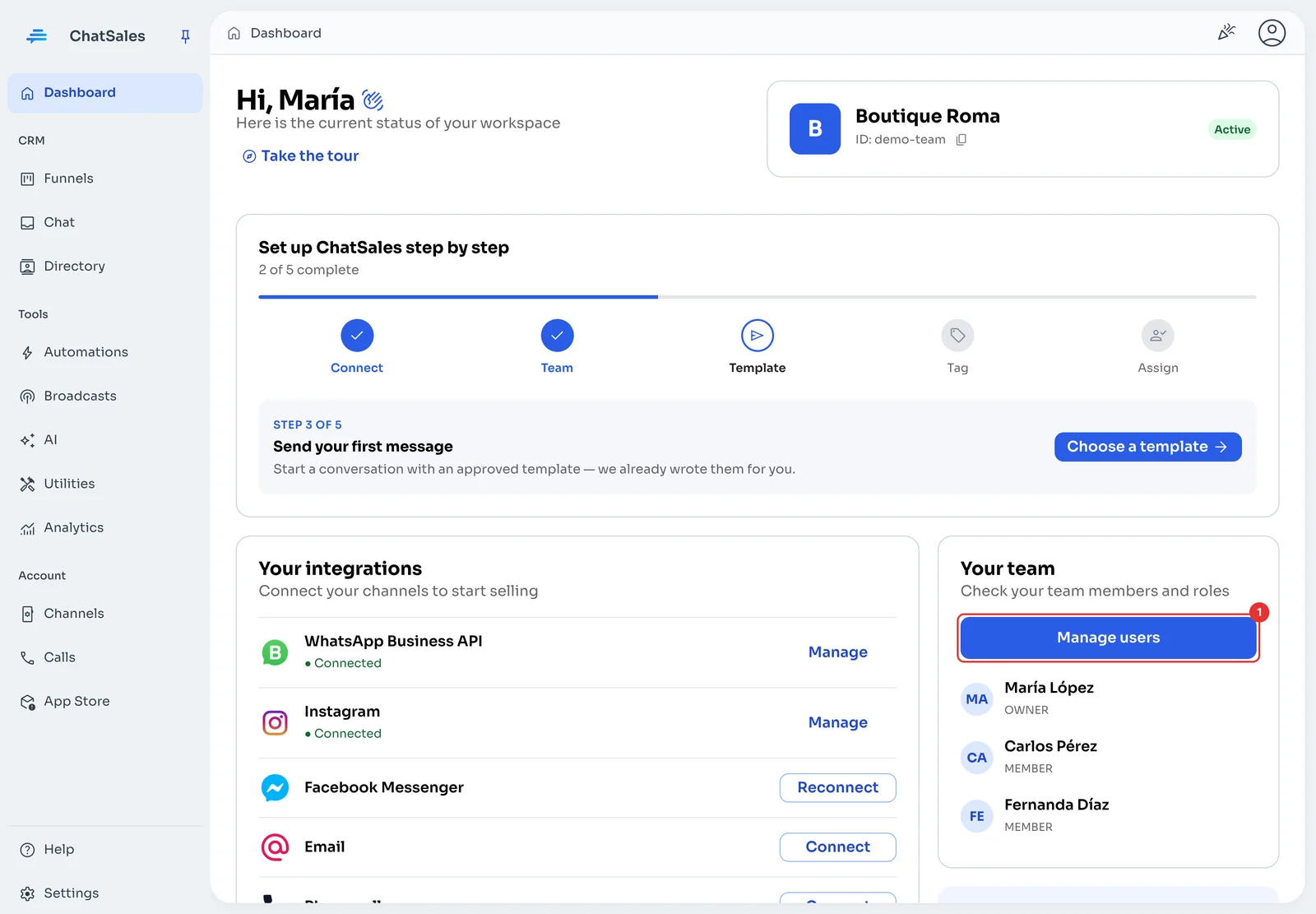Click the Carlos Pérez name

click(1050, 746)
